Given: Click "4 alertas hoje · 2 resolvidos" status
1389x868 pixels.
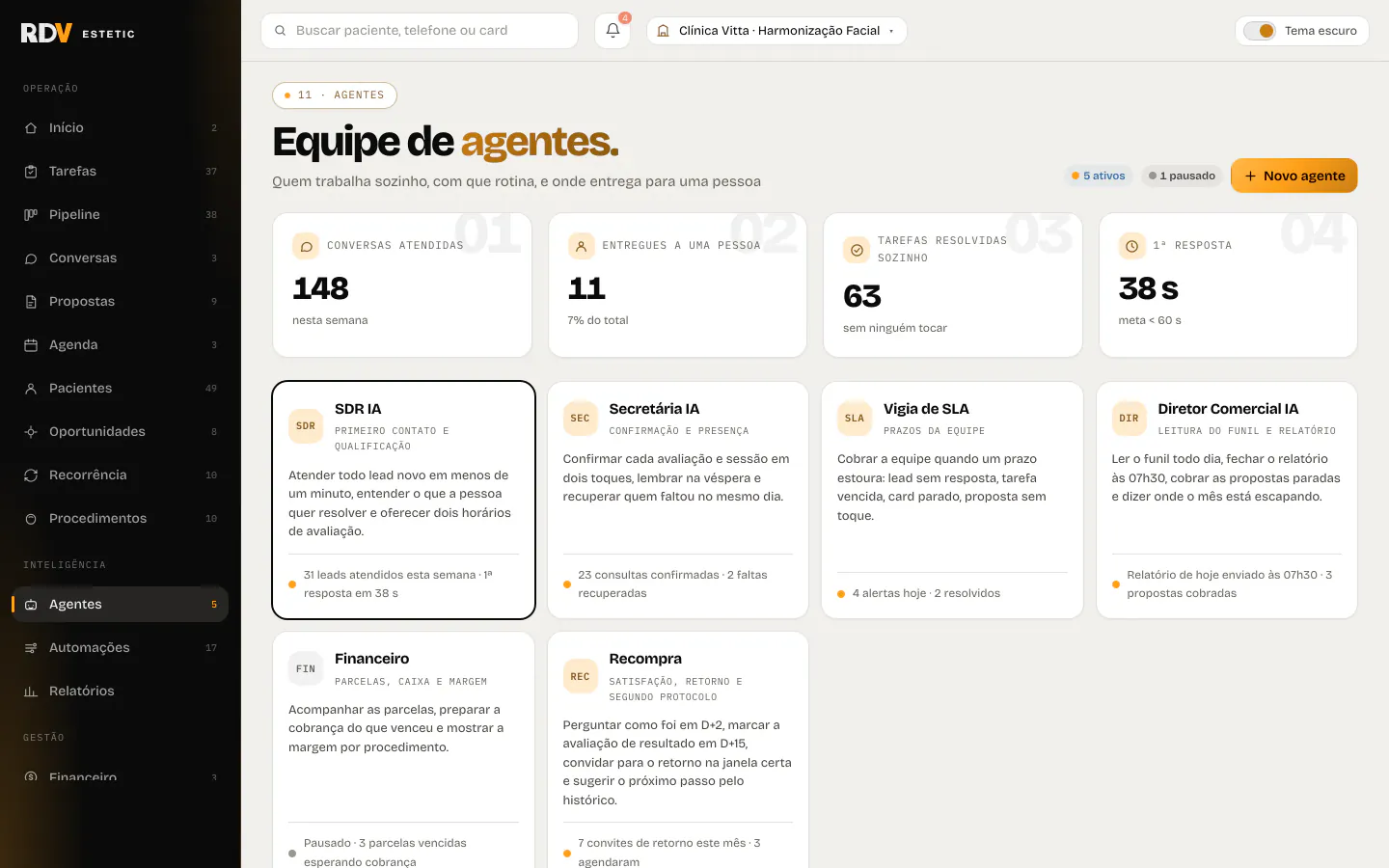Looking at the screenshot, I should 926,593.
